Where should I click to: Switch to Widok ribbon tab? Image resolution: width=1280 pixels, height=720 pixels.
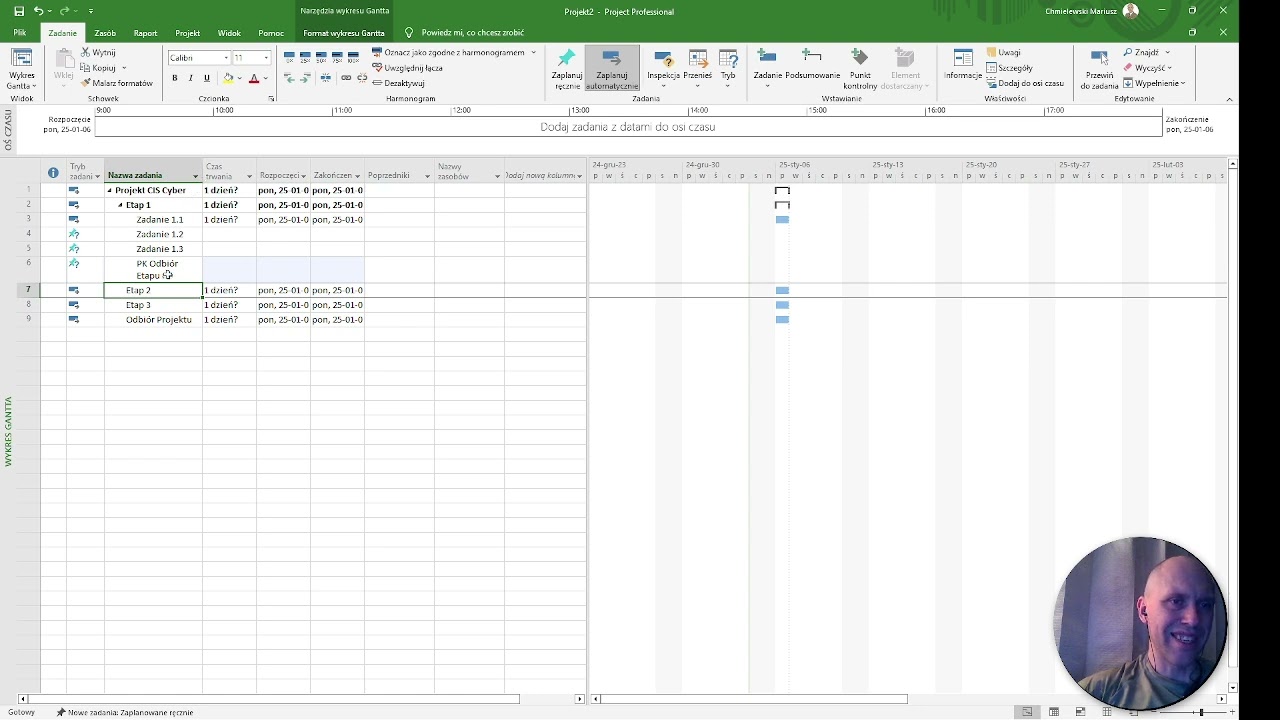229,33
